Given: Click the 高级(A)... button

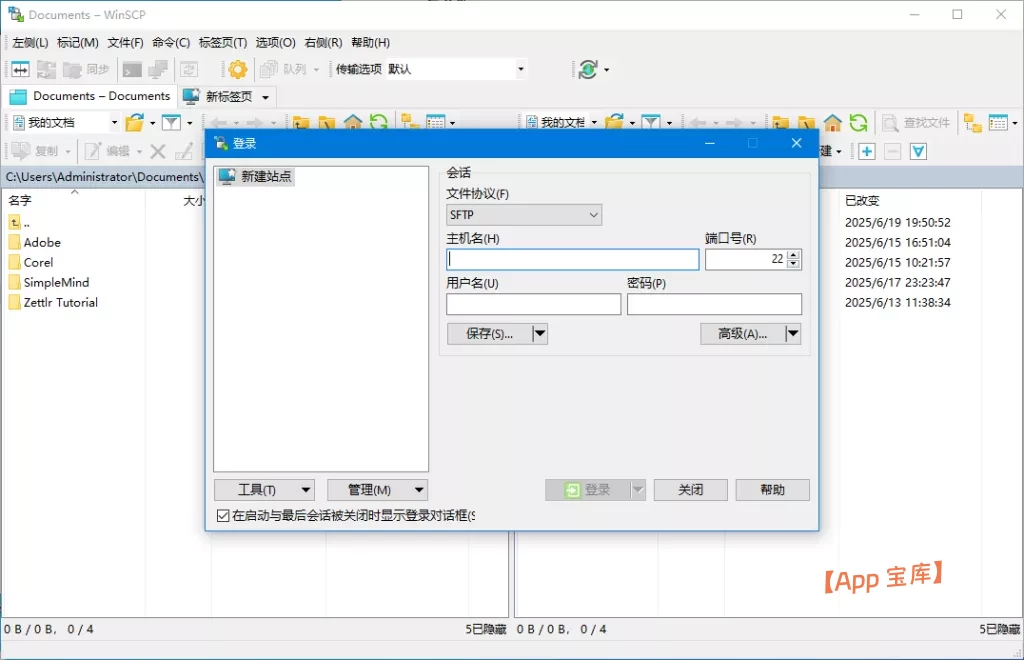Looking at the screenshot, I should tap(743, 334).
